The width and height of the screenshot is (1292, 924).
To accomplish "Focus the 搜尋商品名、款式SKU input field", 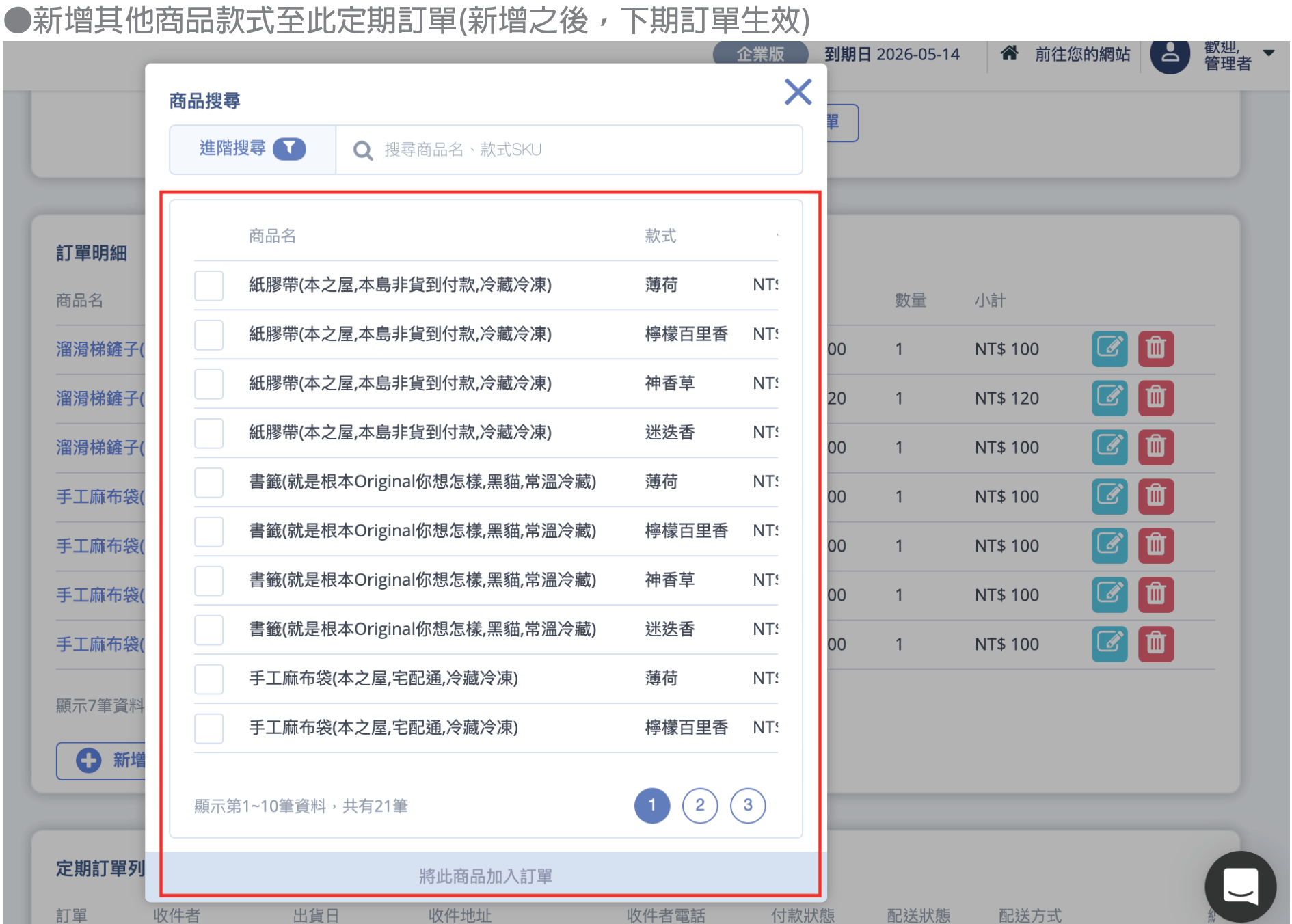I will pos(569,150).
